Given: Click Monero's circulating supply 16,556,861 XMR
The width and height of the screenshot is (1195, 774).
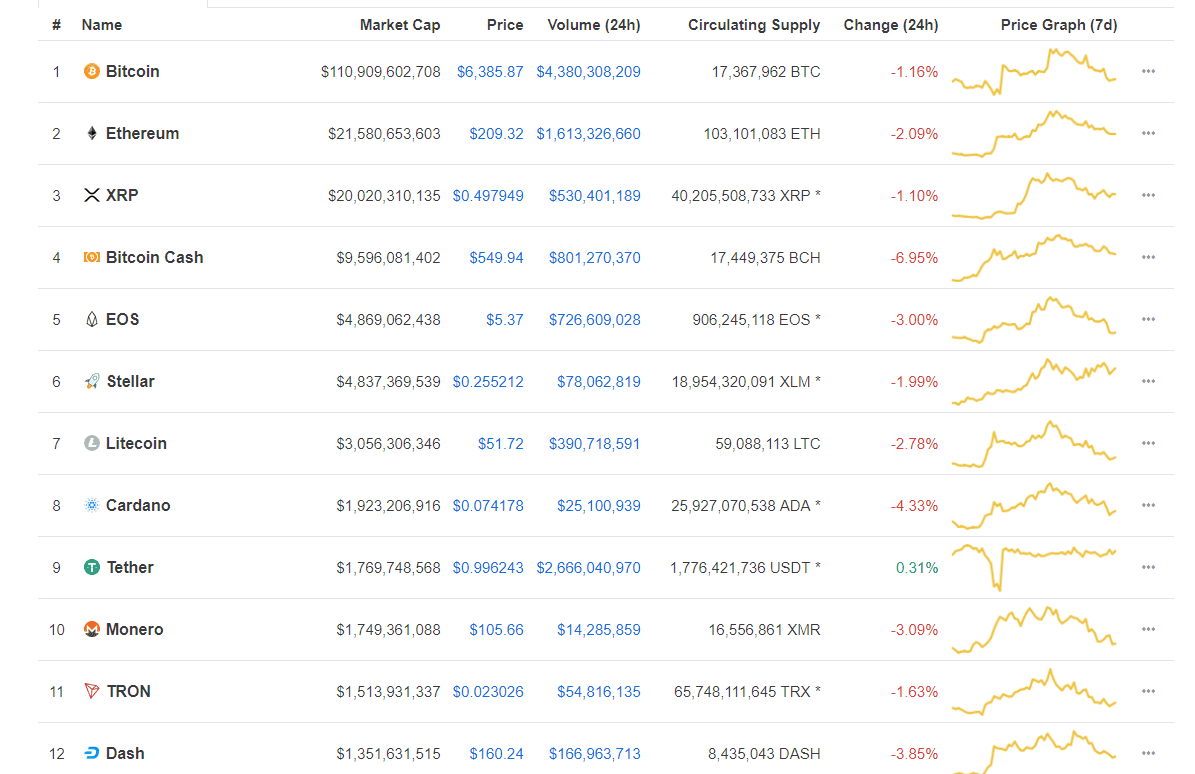Looking at the screenshot, I should pyautogui.click(x=764, y=630).
